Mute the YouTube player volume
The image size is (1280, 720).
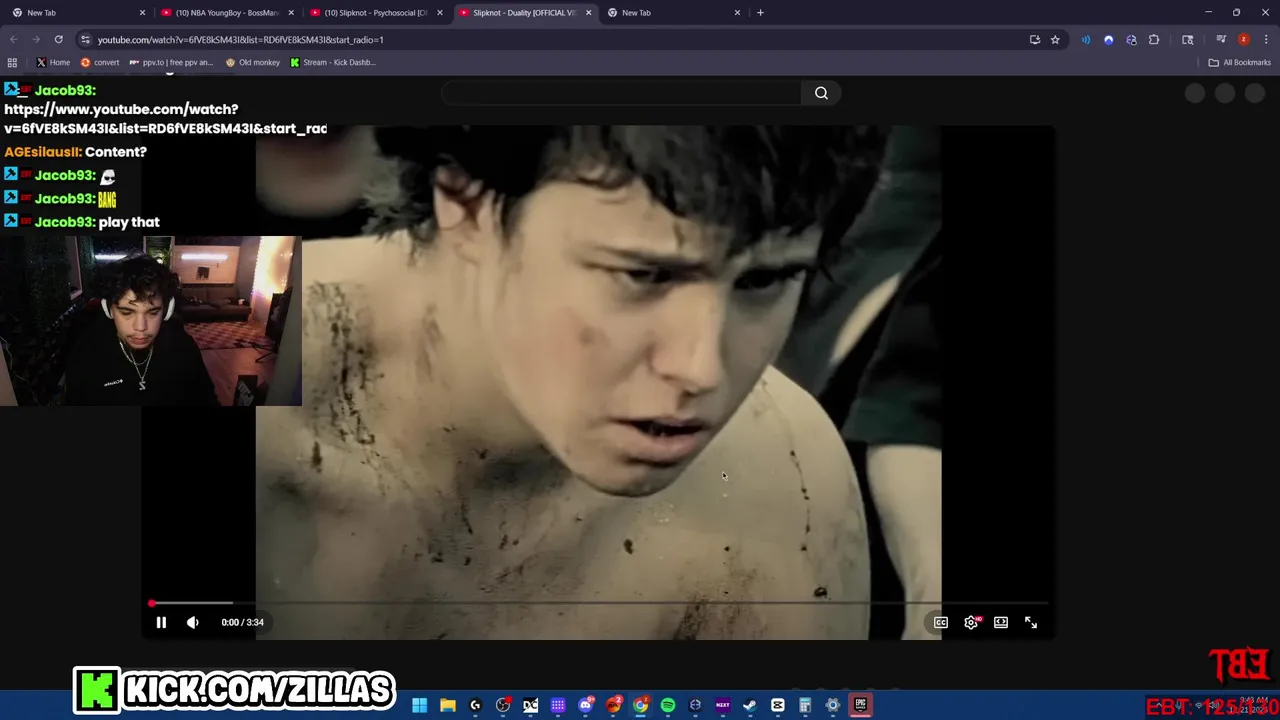pyautogui.click(x=193, y=622)
